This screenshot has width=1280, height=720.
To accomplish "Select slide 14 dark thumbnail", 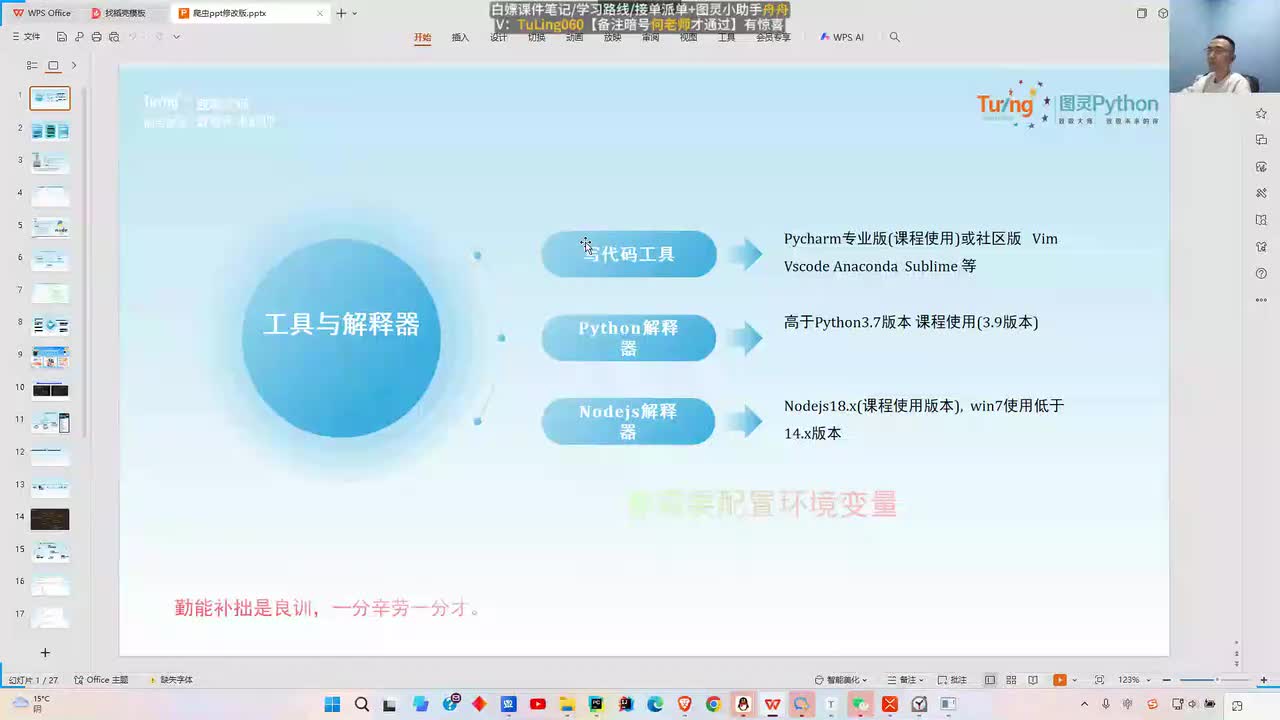I will point(50,519).
